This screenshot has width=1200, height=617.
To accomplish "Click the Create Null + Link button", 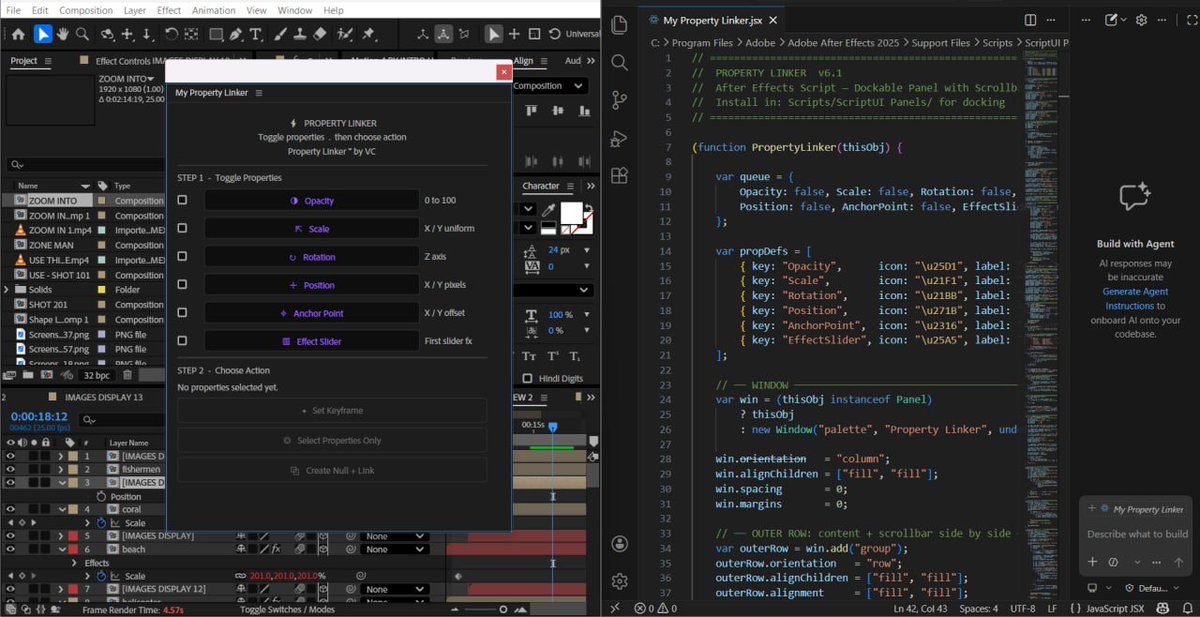I will point(332,470).
